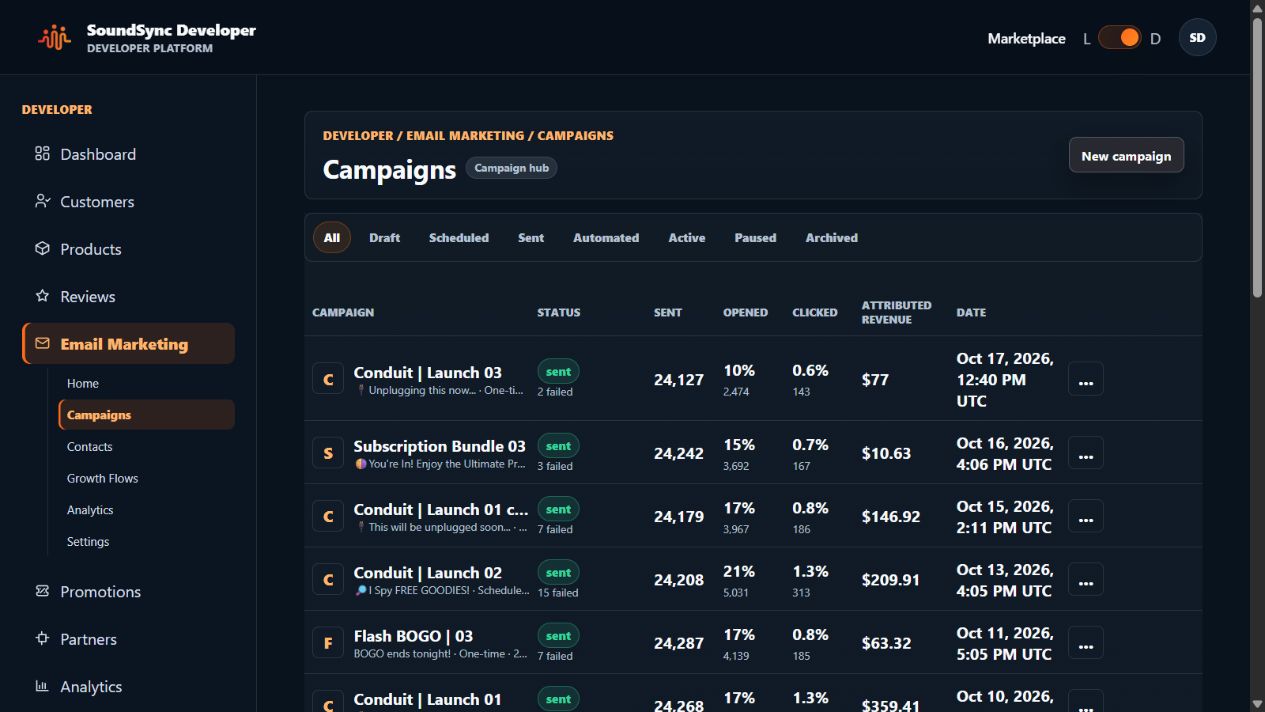Image resolution: width=1265 pixels, height=712 pixels.
Task: Click the C avatar for Conduit Launch 03
Action: pos(328,379)
